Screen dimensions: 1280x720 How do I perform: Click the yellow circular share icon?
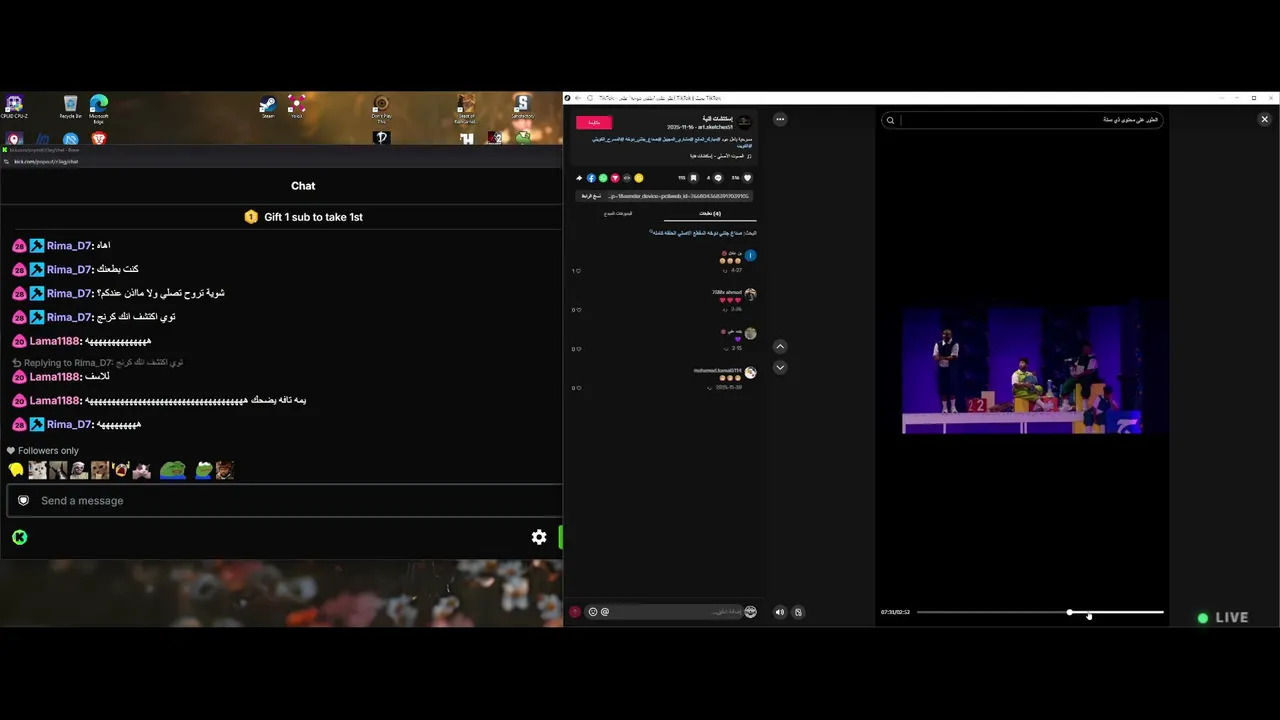[x=639, y=178]
